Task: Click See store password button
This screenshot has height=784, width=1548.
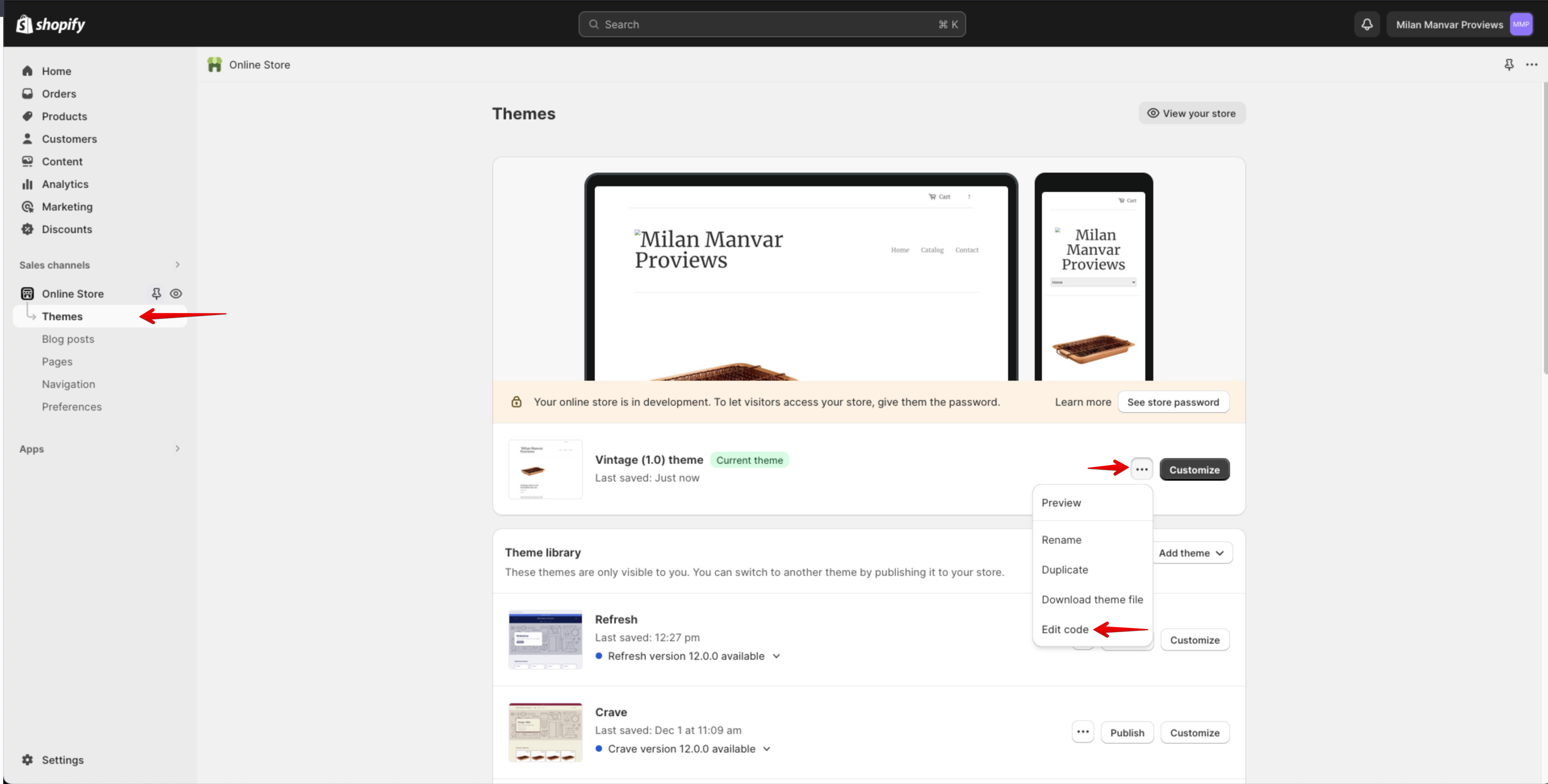Action: [x=1173, y=402]
